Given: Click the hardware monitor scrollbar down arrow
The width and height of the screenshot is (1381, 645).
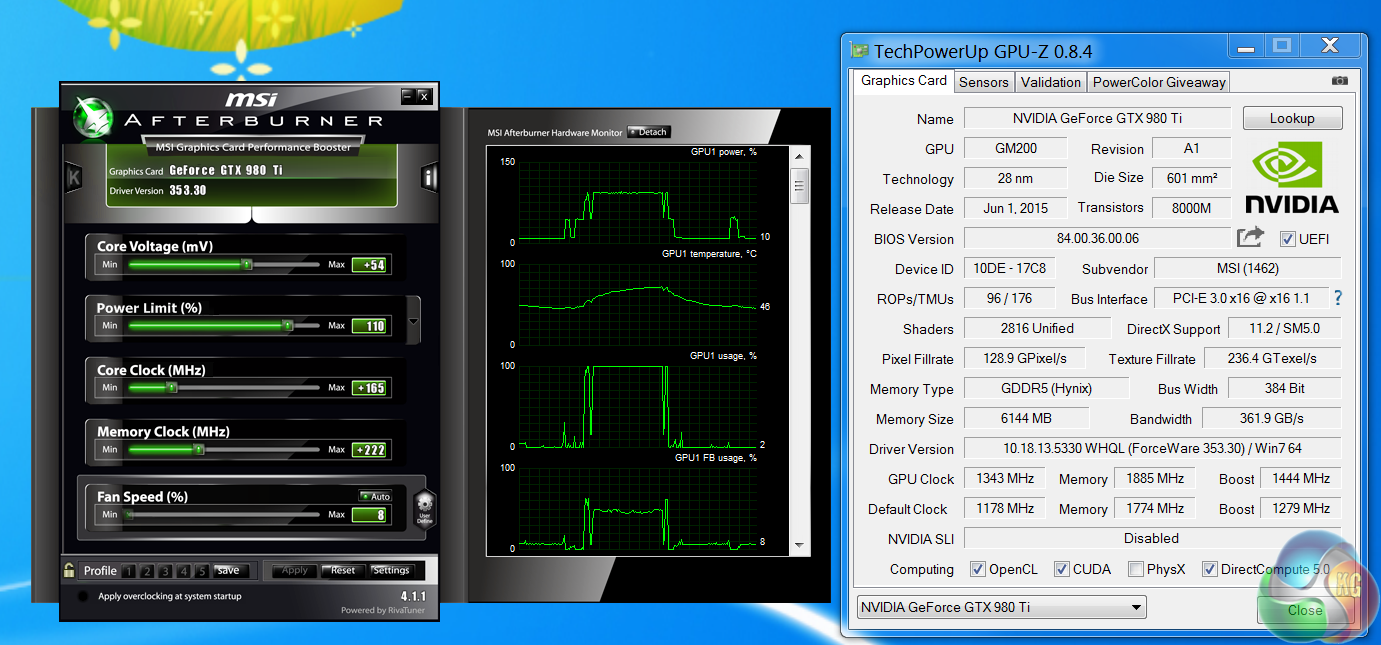Looking at the screenshot, I should pyautogui.click(x=799, y=545).
